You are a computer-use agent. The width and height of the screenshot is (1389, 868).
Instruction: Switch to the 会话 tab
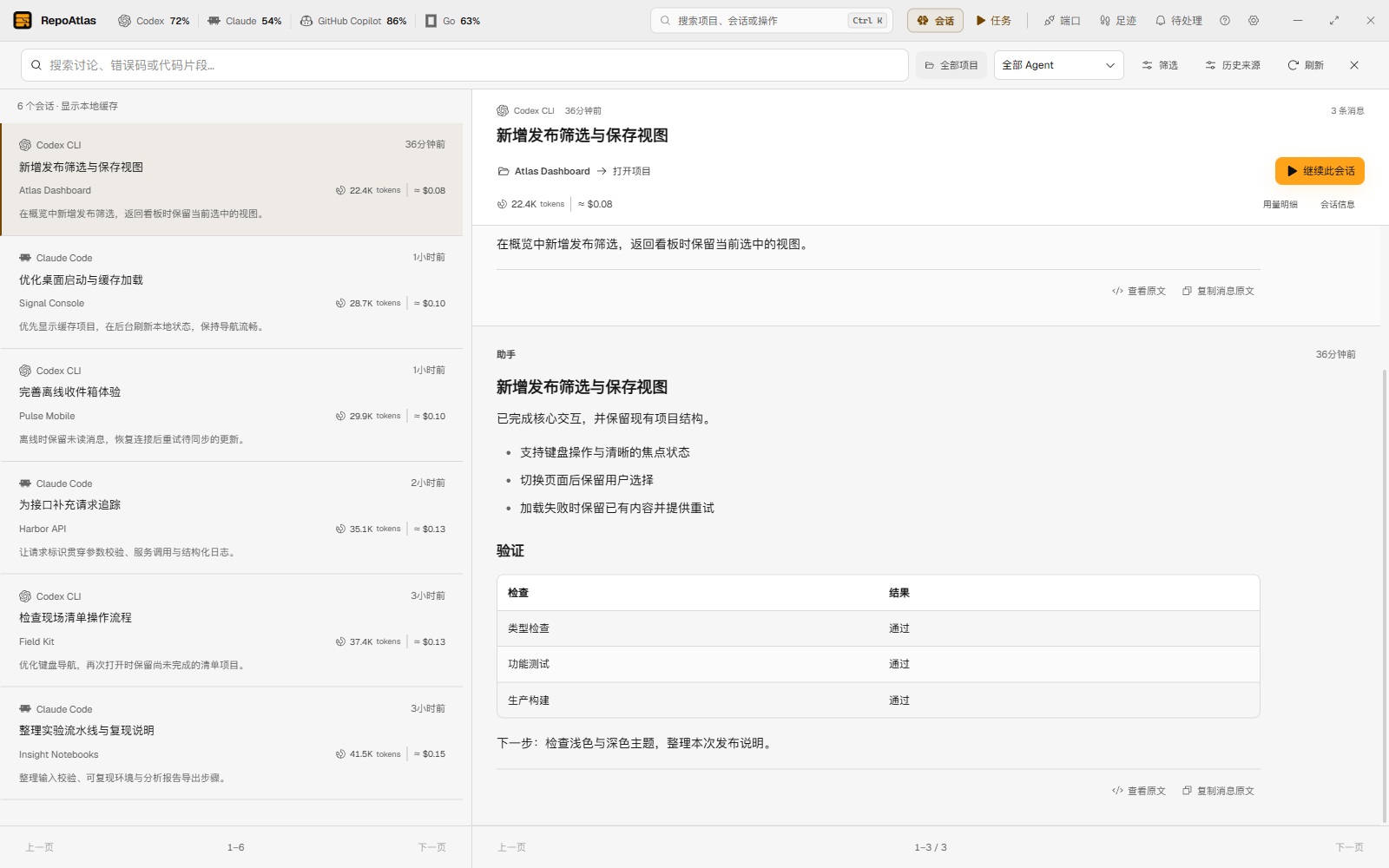935,21
